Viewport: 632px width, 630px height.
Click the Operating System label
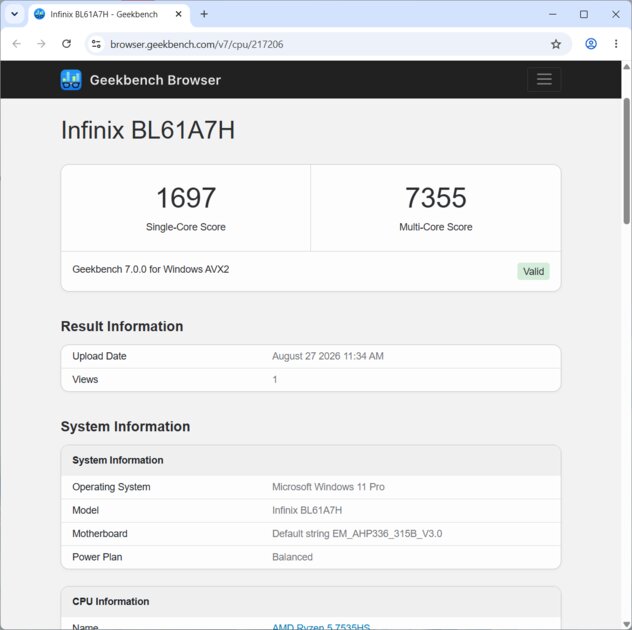[111, 487]
